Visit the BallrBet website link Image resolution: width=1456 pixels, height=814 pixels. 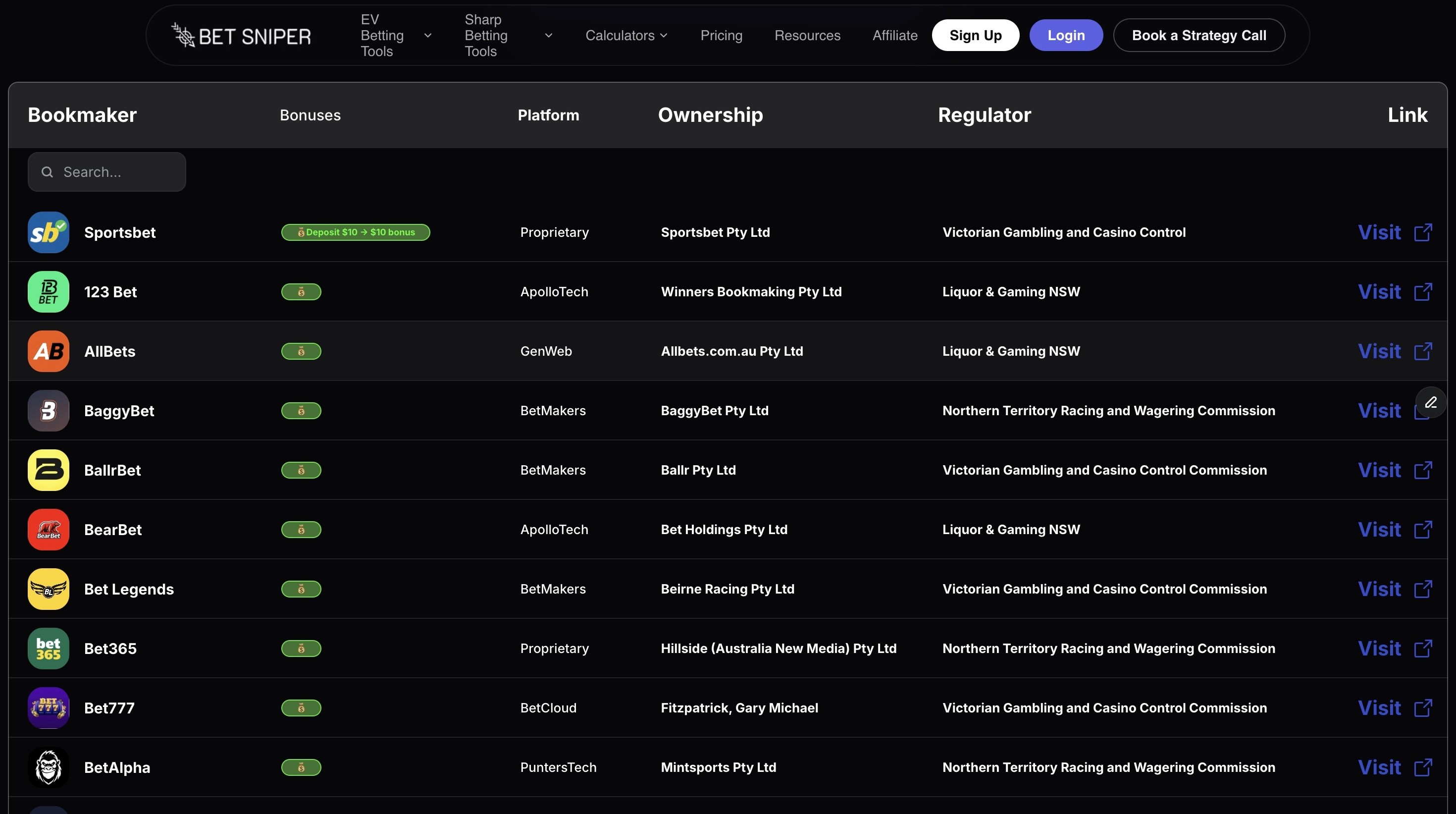tap(1379, 470)
